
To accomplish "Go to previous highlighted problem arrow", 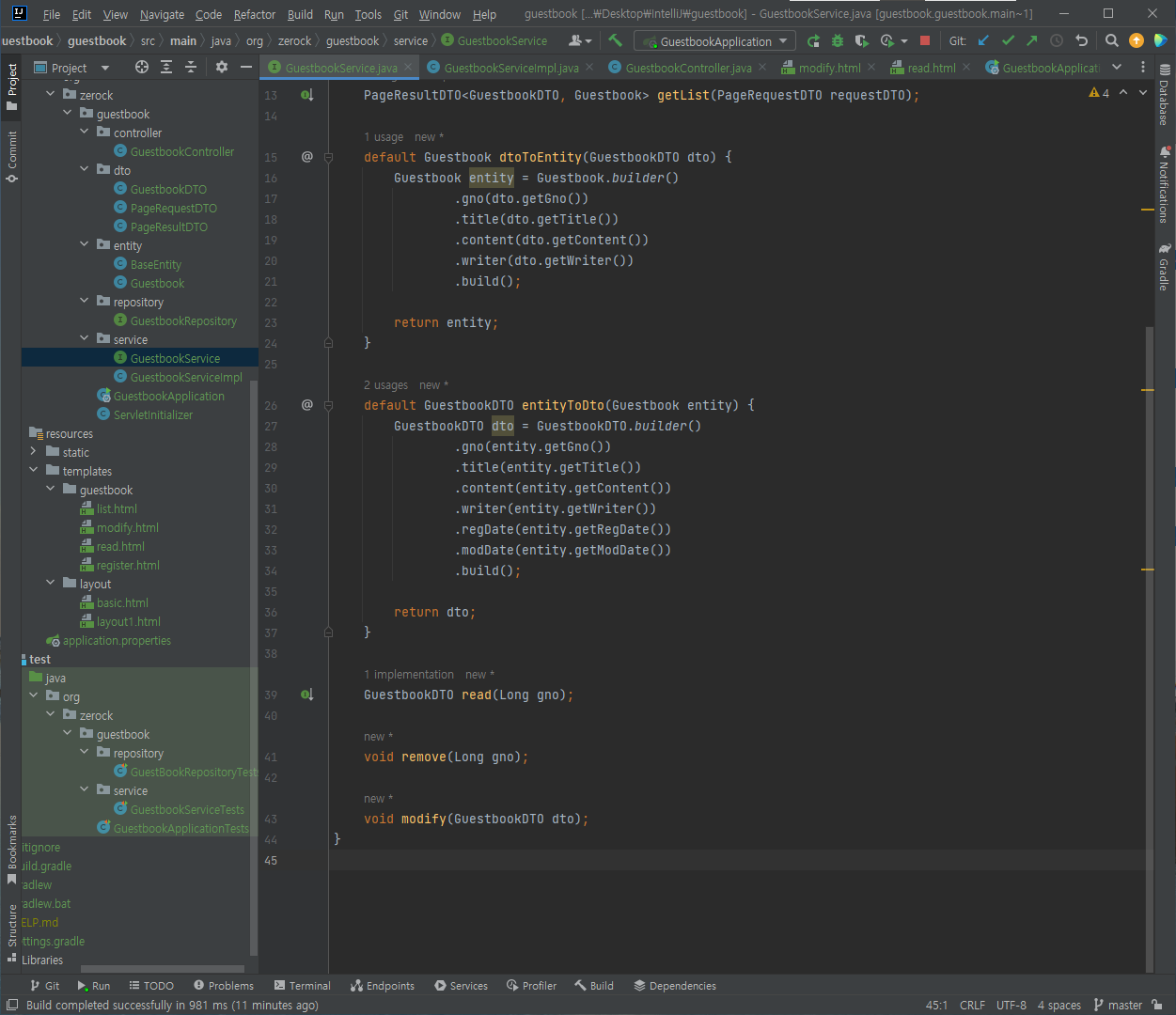I will click(1123, 93).
